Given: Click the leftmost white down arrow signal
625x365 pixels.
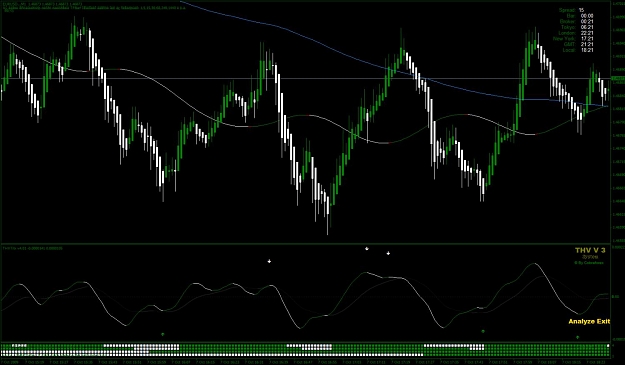Looking at the screenshot, I should coord(269,261).
